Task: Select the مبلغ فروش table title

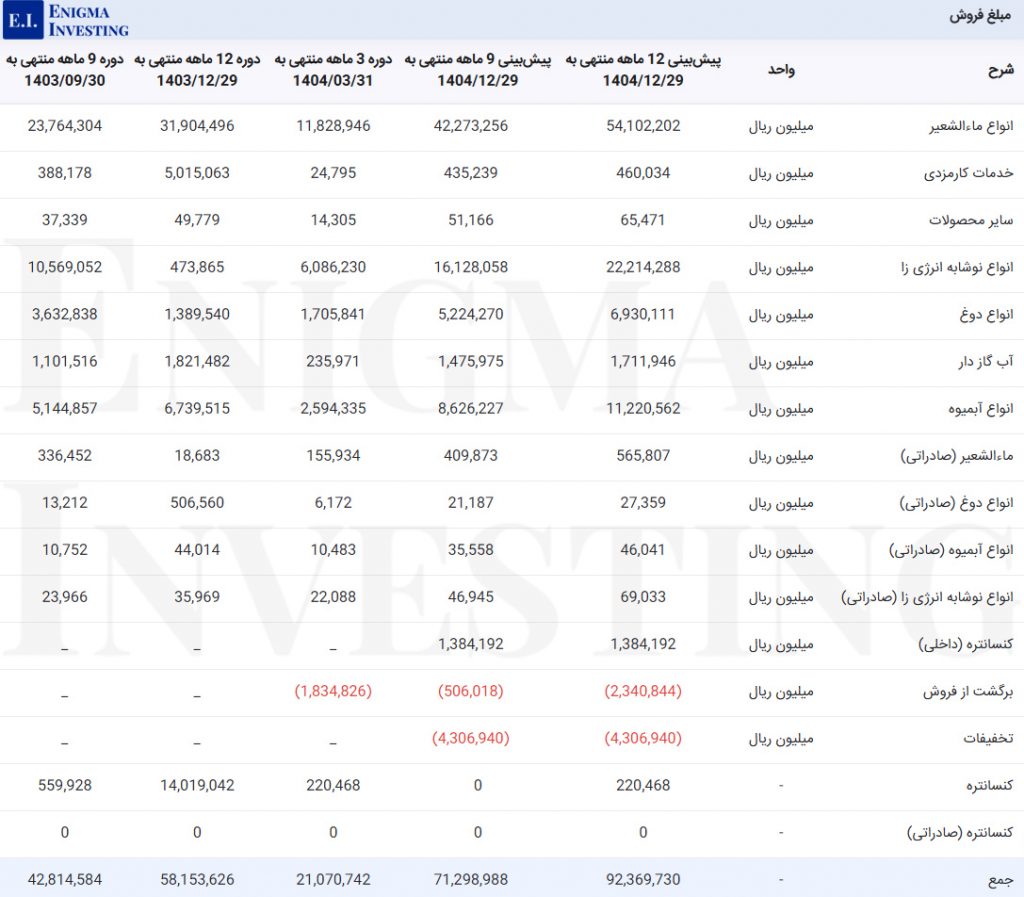Action: pyautogui.click(x=980, y=18)
